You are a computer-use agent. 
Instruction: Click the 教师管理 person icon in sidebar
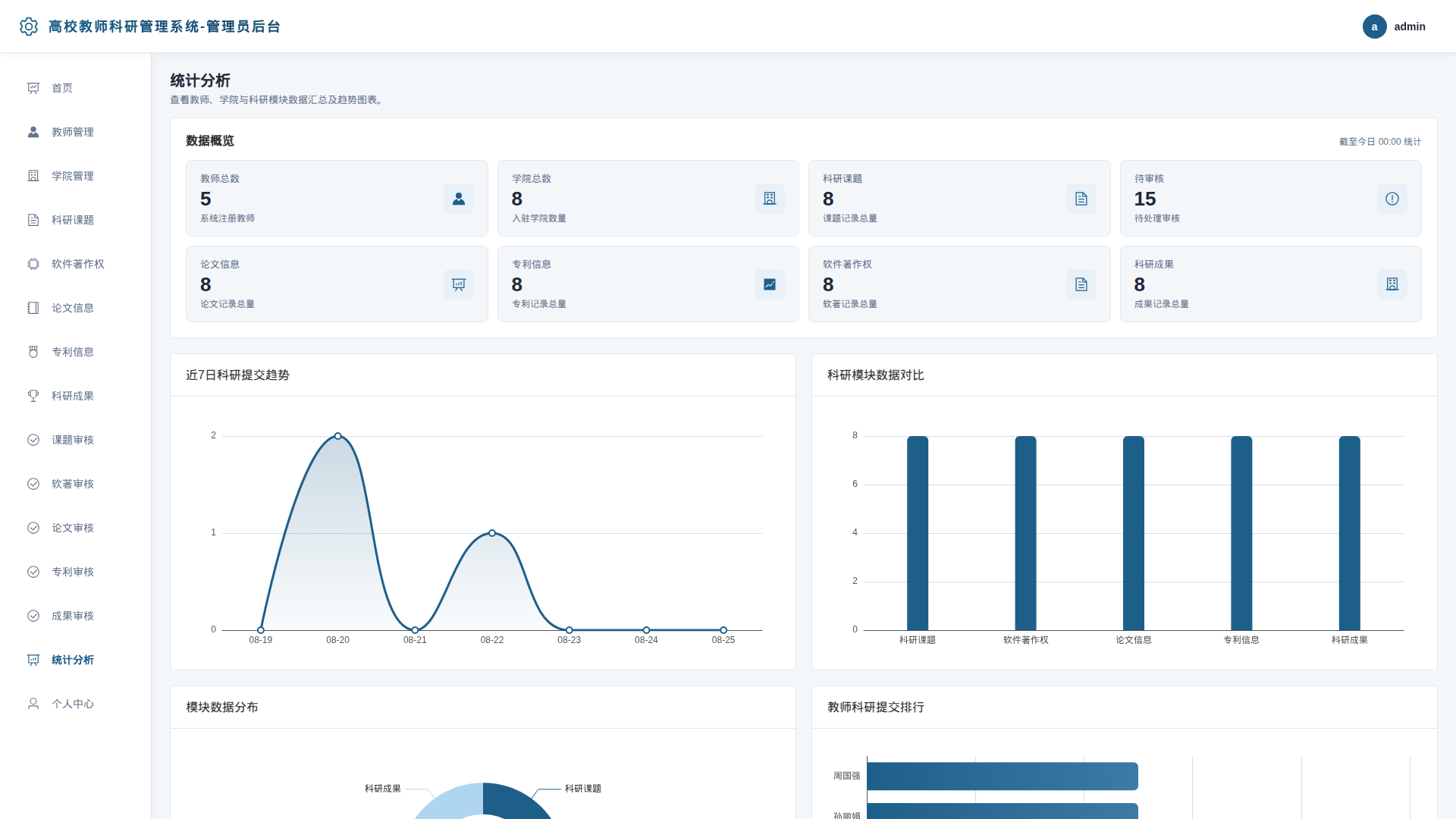pyautogui.click(x=33, y=132)
